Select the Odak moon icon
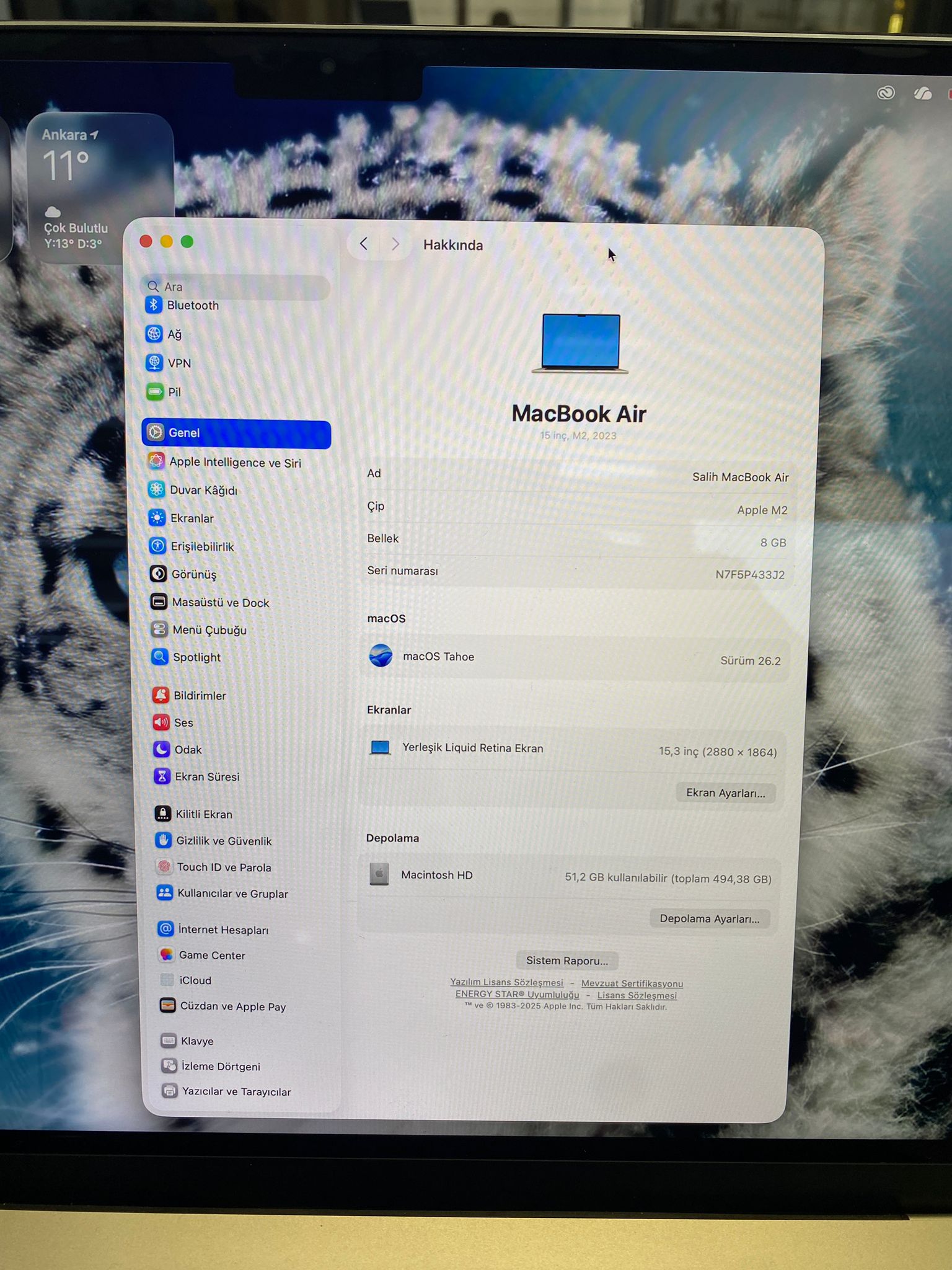The image size is (952, 1270). [x=162, y=749]
